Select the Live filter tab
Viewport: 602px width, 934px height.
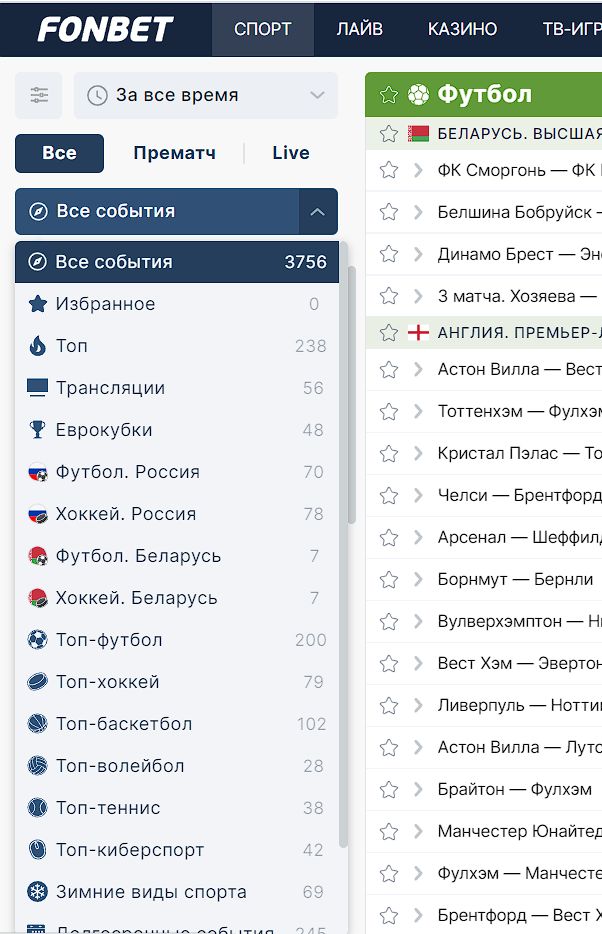click(291, 153)
